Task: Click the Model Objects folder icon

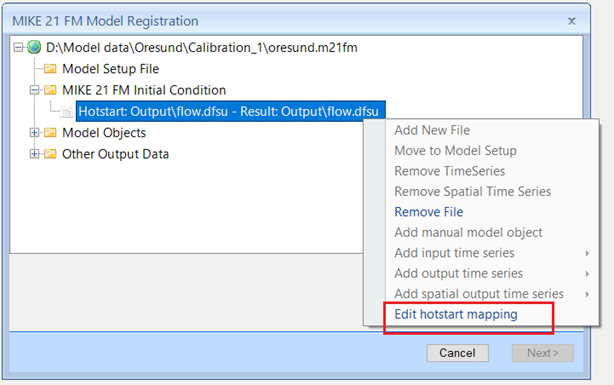Action: pos(50,133)
